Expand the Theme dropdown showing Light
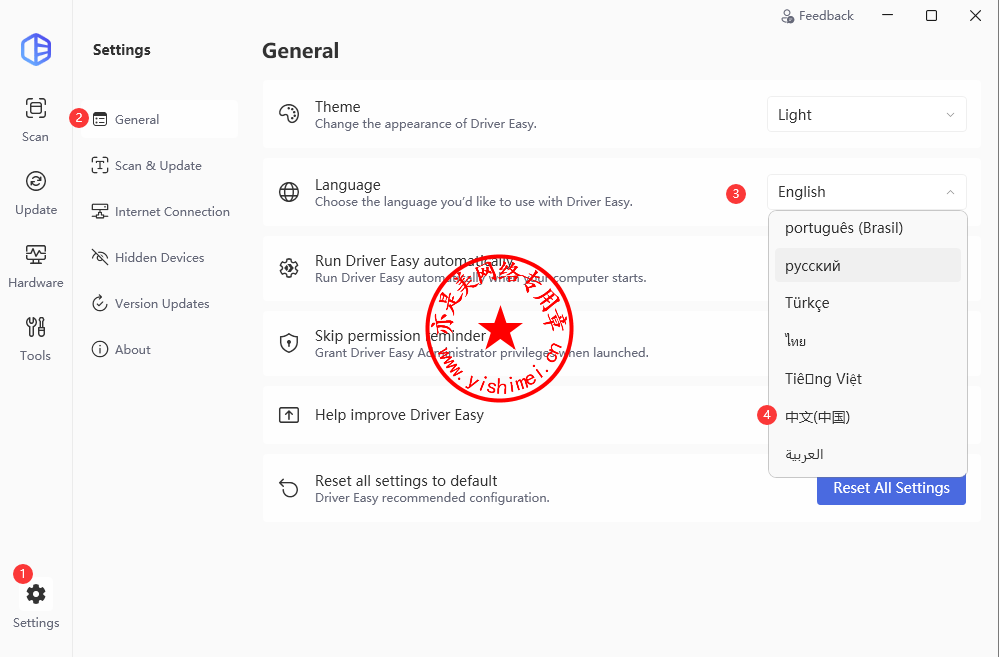The height and width of the screenshot is (657, 999). tap(866, 115)
